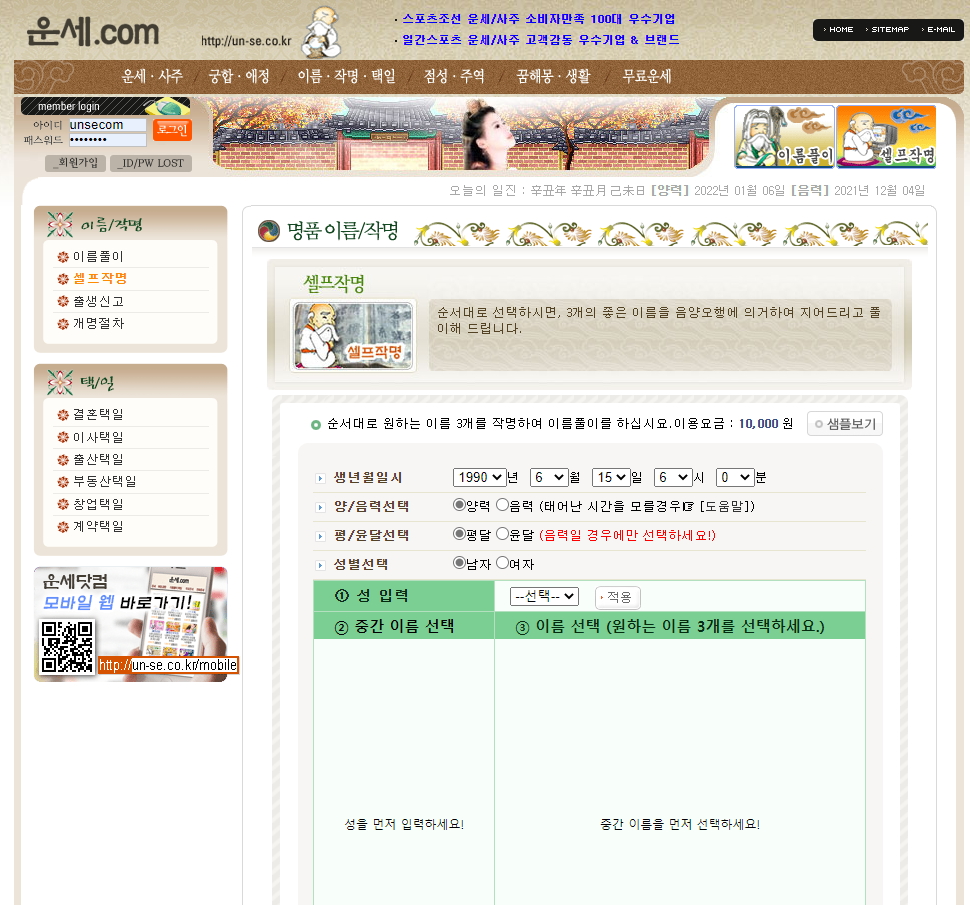This screenshot has height=905, width=970.
Task: Open the E-MAIL link icon
Action: click(x=938, y=30)
